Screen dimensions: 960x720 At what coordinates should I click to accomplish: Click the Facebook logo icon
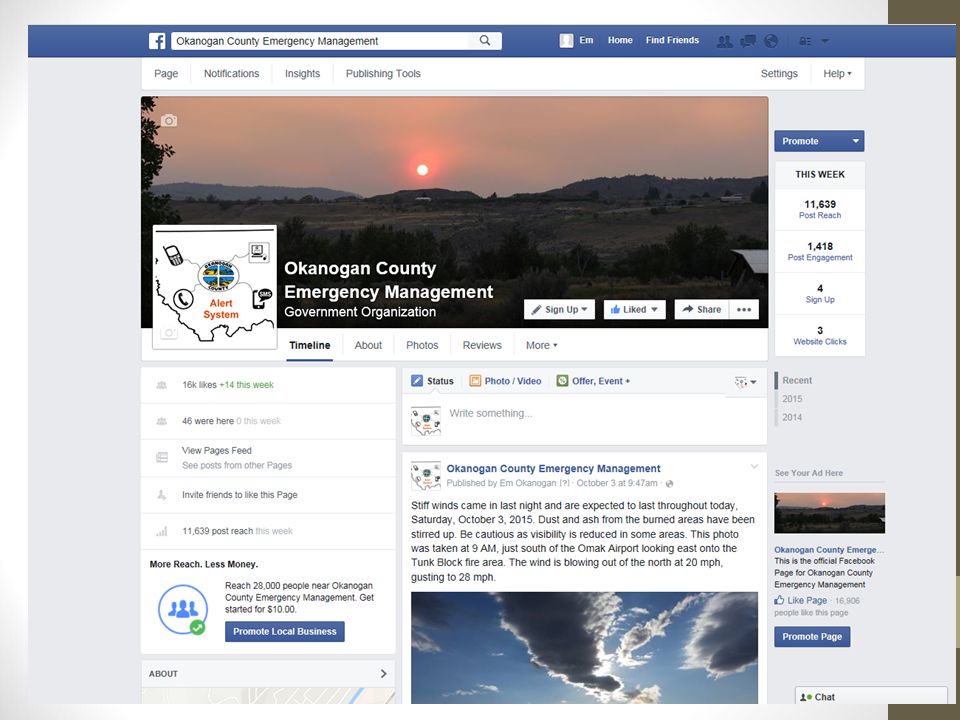tap(157, 41)
